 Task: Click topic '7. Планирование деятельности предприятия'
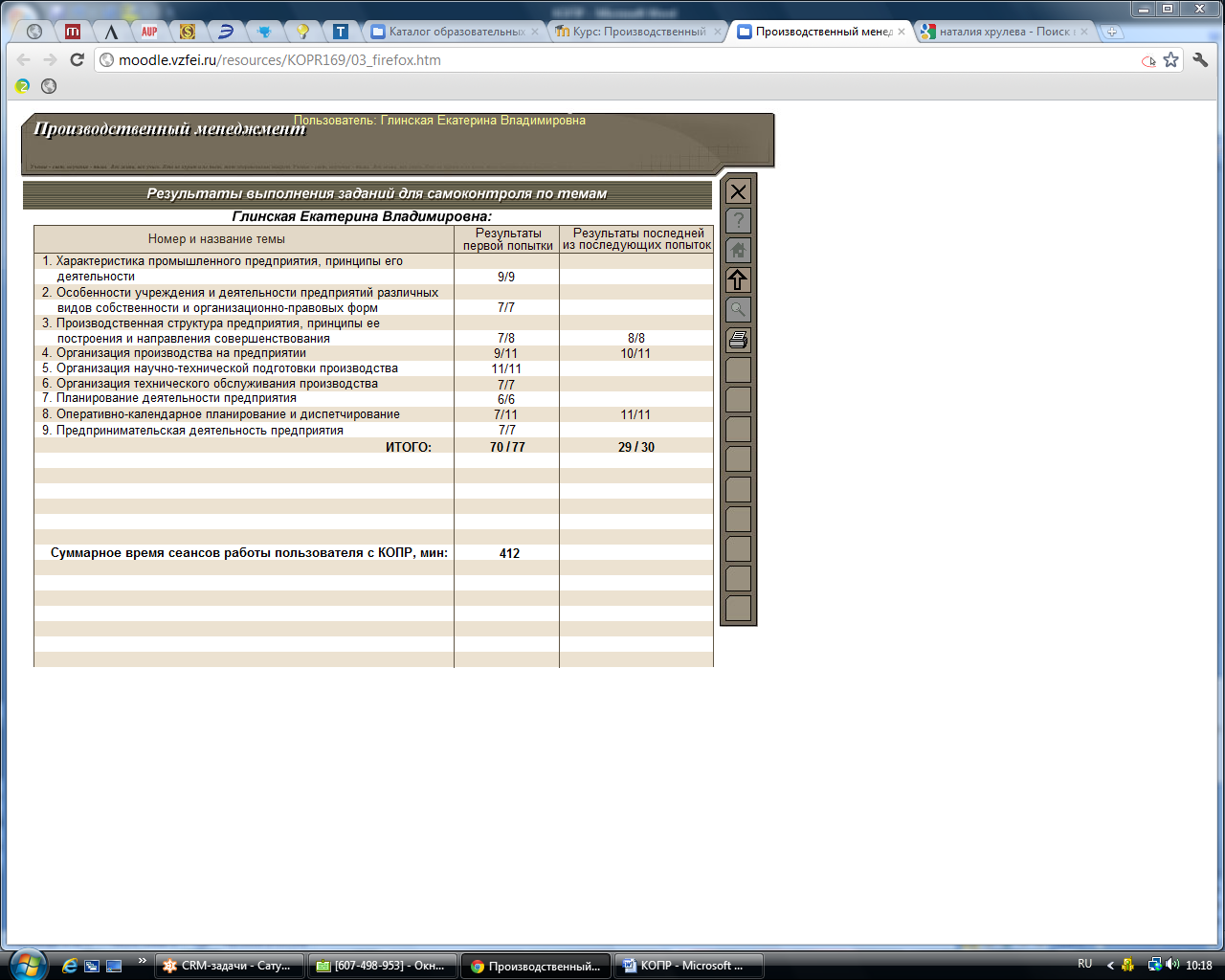[x=169, y=398]
